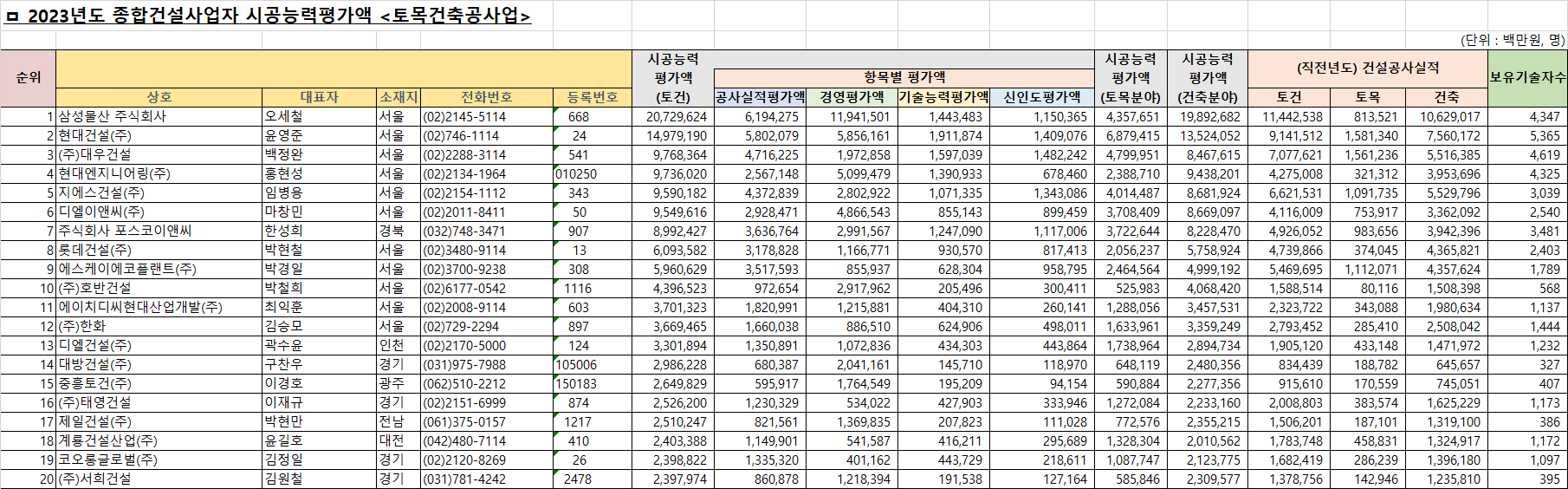This screenshot has width=1568, height=489.
Task: Click the 시공능력 평가액 (건축분야) header
Action: (x=1208, y=78)
